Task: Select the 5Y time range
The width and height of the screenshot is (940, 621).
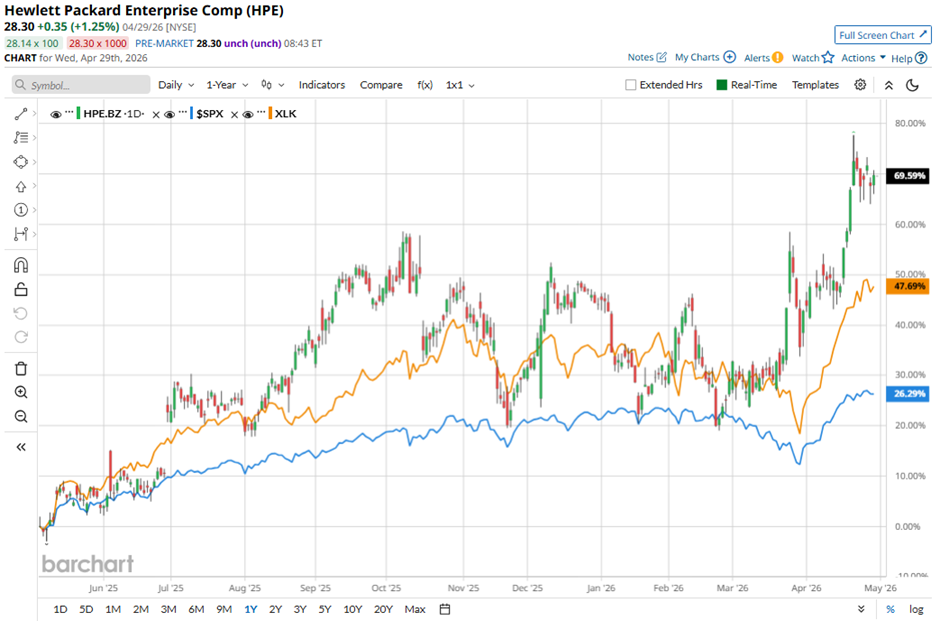Action: point(324,609)
